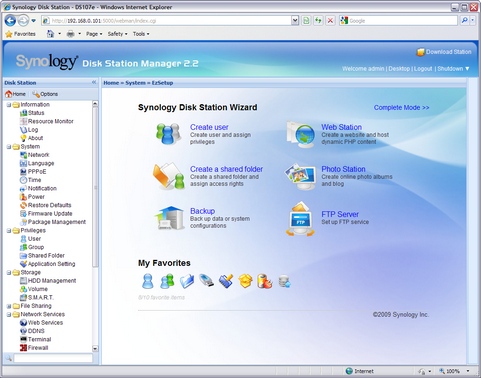
Task: Collapse the System tree folder
Action: pos(9,147)
